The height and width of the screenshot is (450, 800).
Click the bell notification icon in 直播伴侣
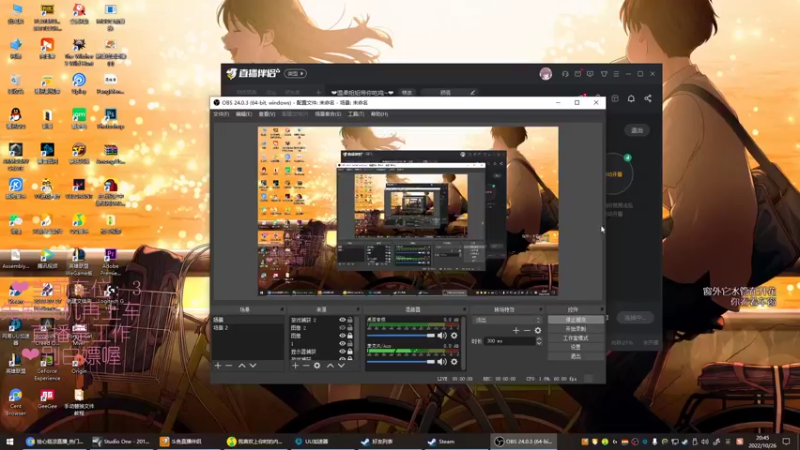[631, 98]
